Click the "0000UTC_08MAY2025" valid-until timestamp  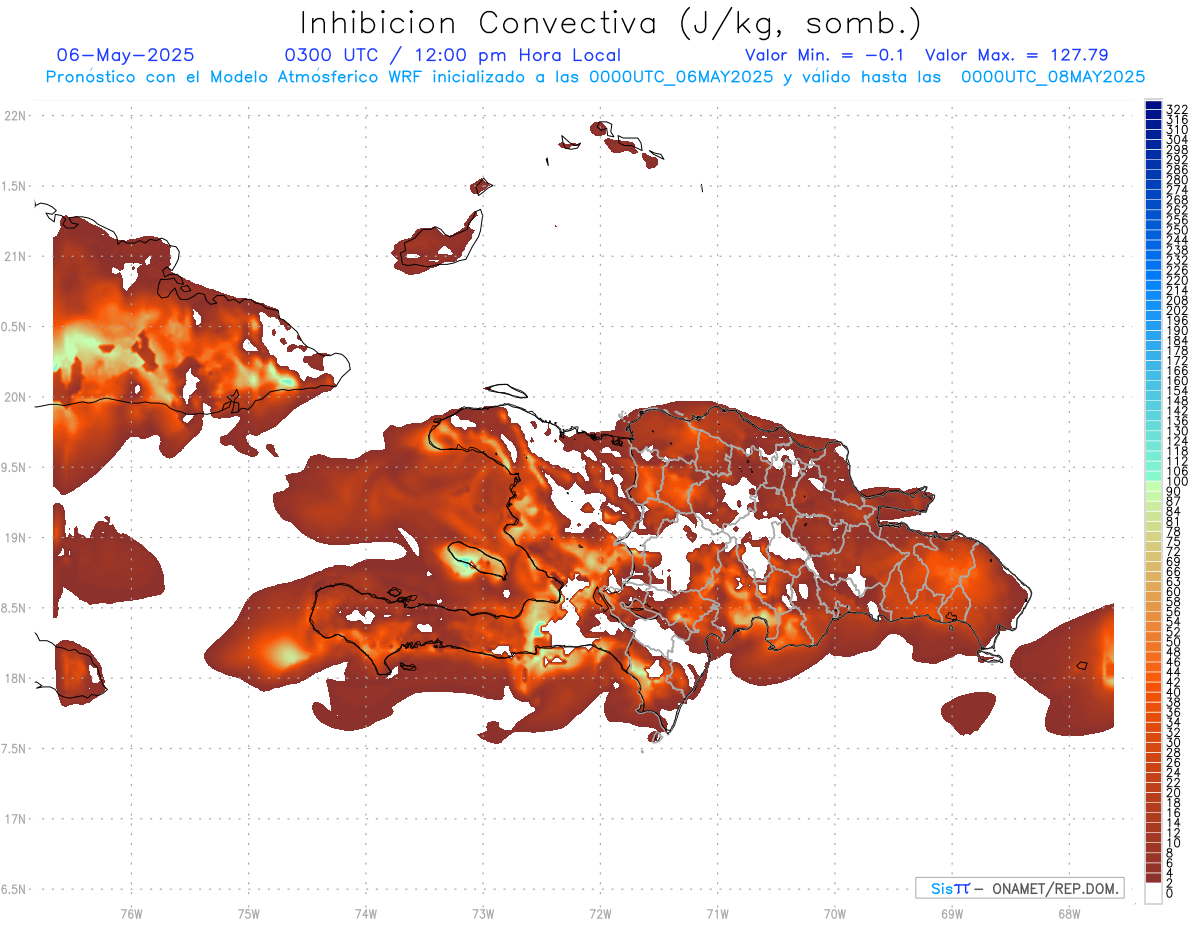pos(1053,76)
